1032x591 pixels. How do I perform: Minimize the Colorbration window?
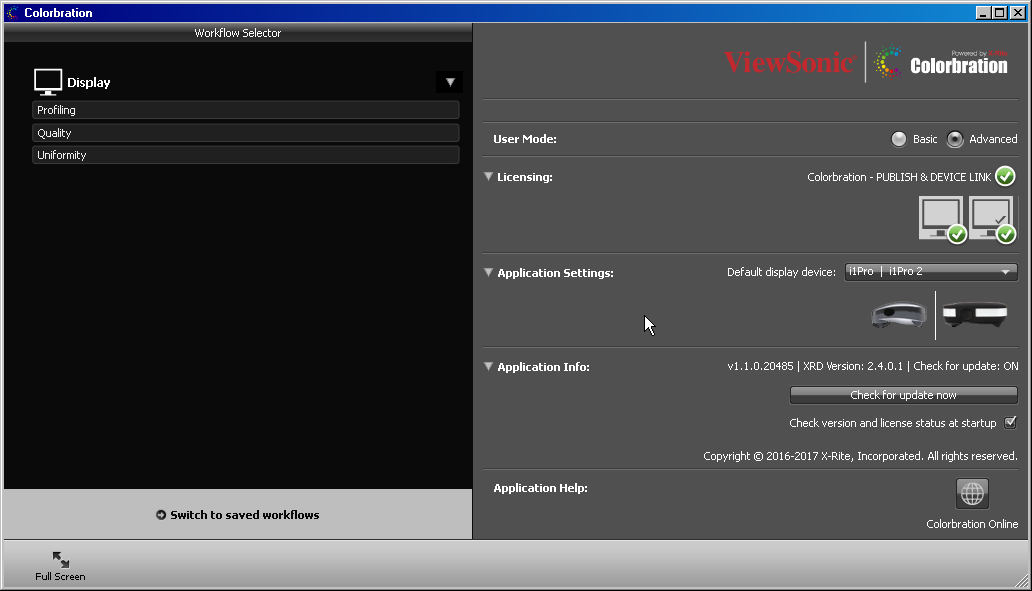(x=983, y=13)
